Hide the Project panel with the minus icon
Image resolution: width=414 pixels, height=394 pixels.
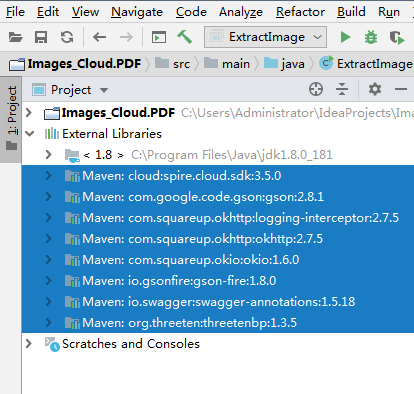[401, 89]
